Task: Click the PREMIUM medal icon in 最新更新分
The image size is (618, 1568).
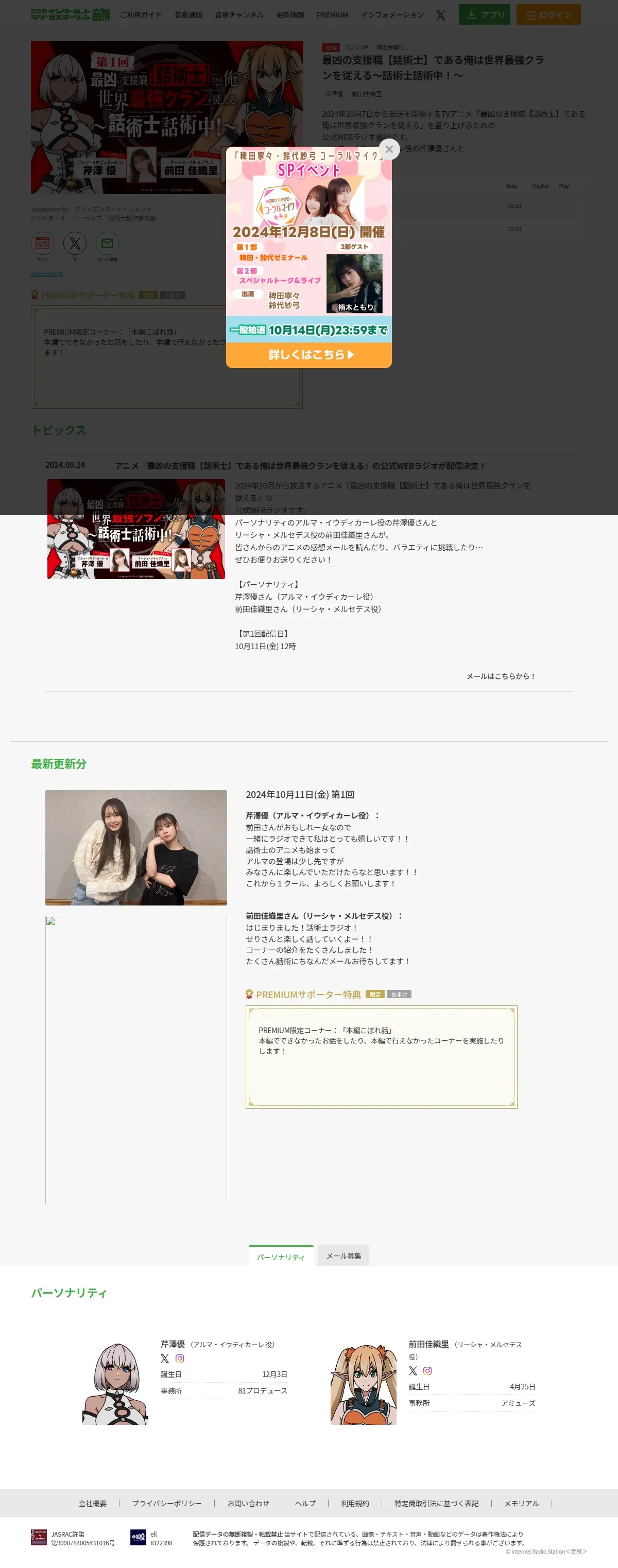Action: pyautogui.click(x=249, y=994)
